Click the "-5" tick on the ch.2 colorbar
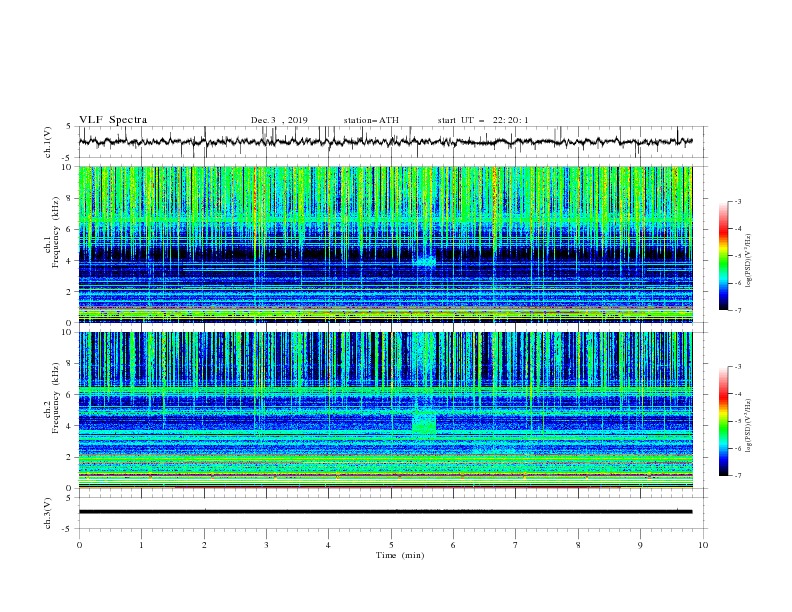Viewport: 792px width, 612px height. [737, 421]
